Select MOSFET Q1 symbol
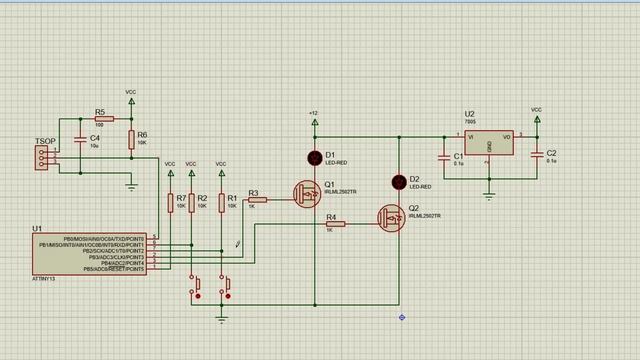Image resolution: width=640 pixels, height=360 pixels. click(x=307, y=194)
